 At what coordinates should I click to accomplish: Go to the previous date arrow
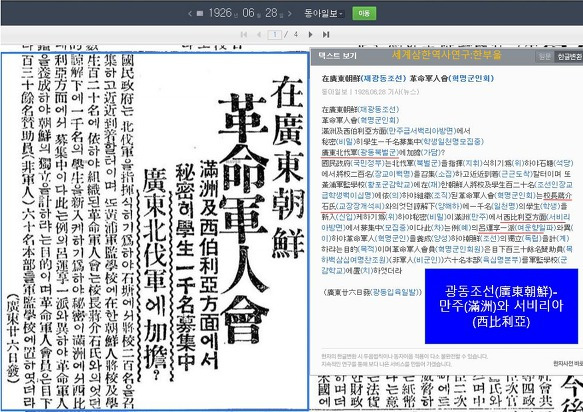[x=190, y=14]
